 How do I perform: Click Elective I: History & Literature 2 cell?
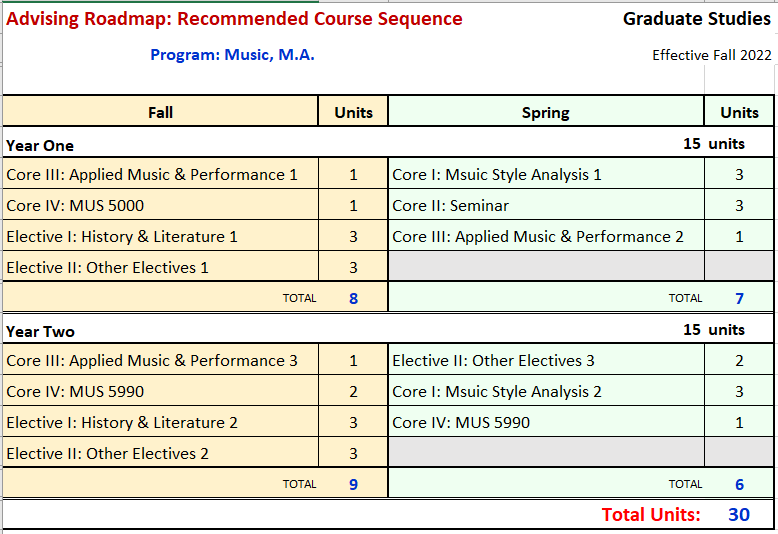(122, 423)
